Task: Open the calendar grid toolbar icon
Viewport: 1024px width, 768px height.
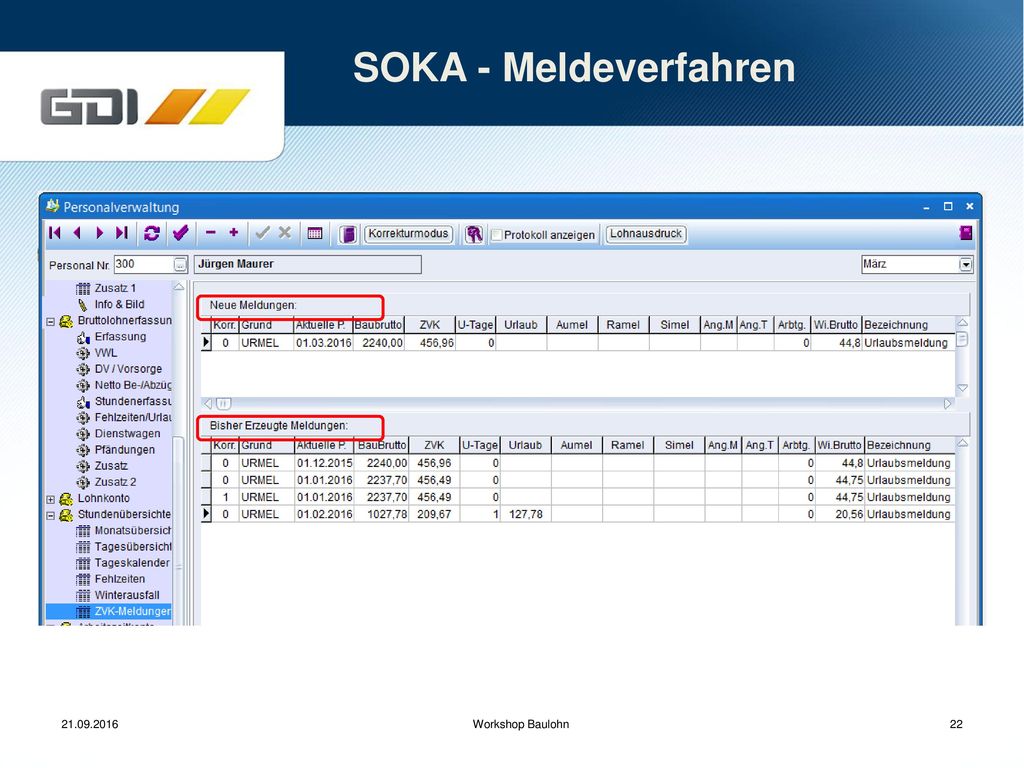Action: tap(315, 233)
